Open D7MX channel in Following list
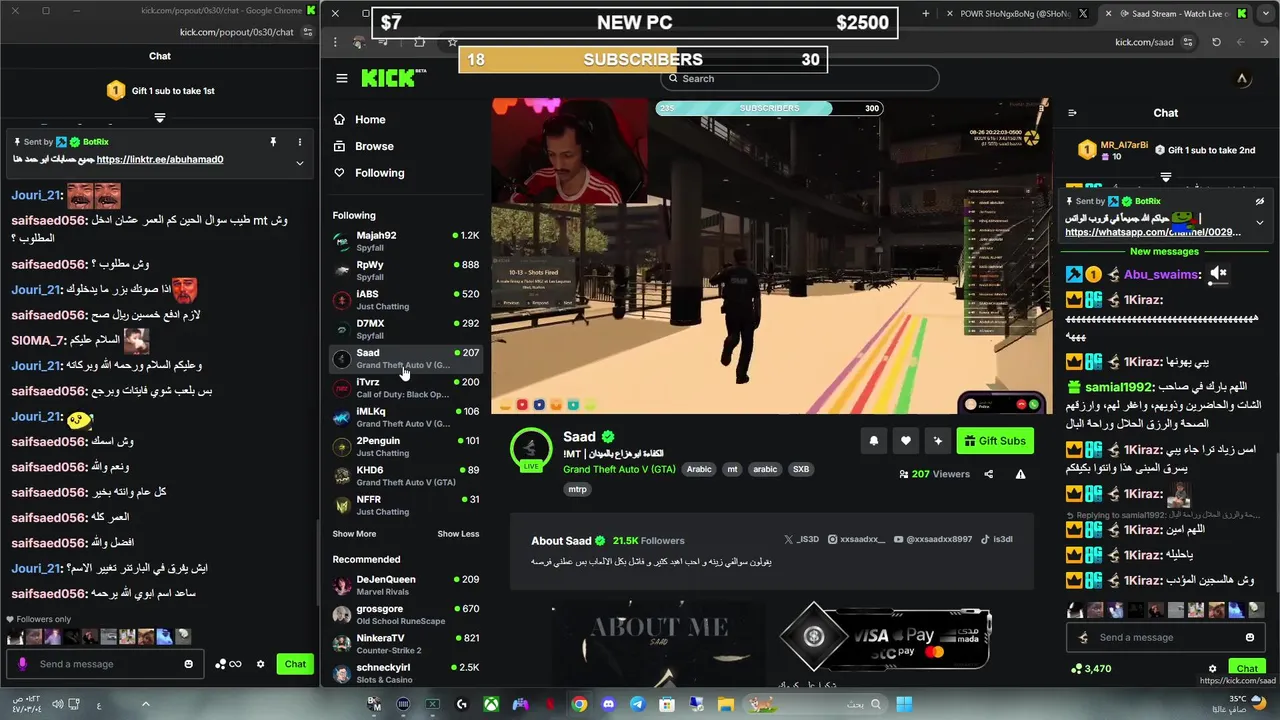 tap(406, 329)
